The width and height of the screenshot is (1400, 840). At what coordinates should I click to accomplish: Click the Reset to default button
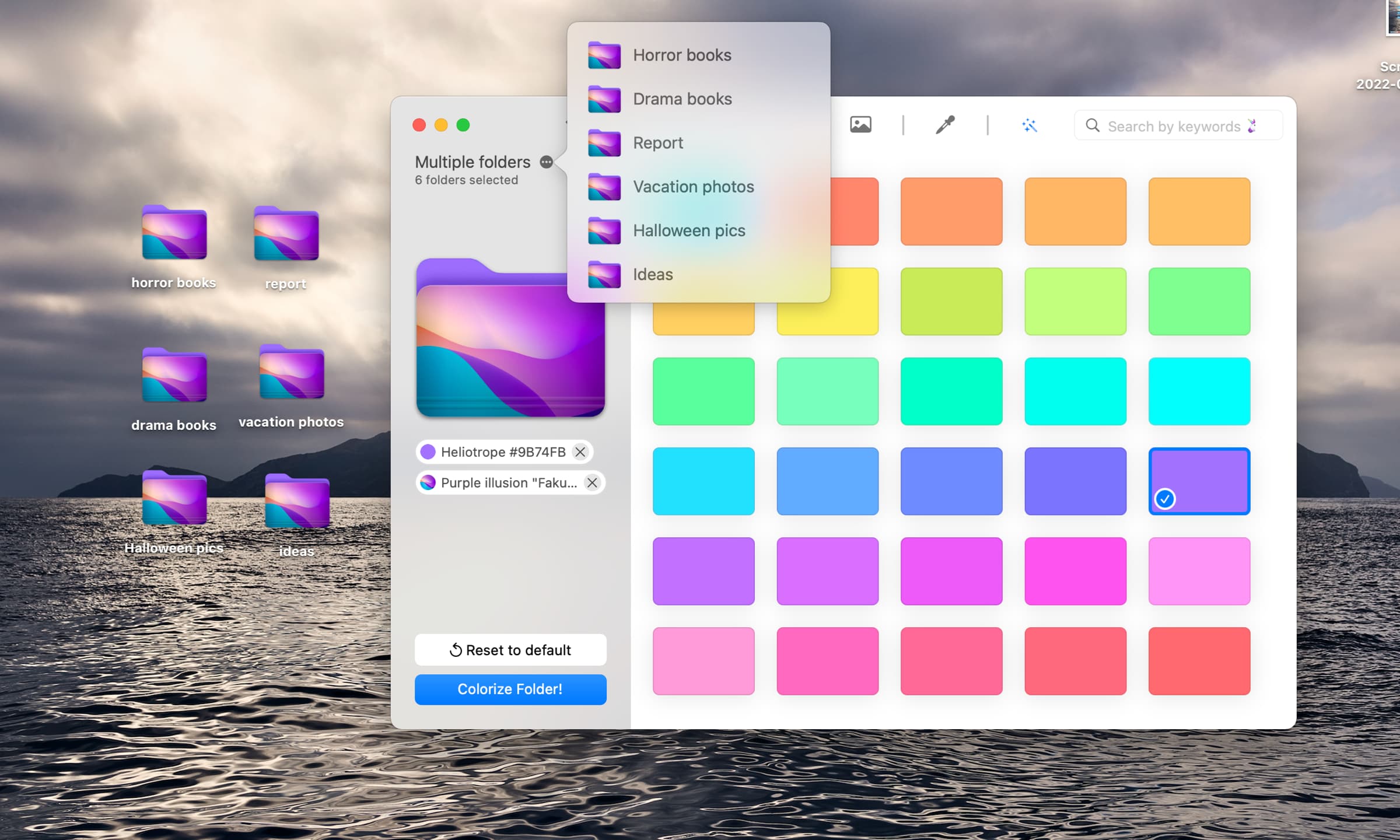point(509,649)
